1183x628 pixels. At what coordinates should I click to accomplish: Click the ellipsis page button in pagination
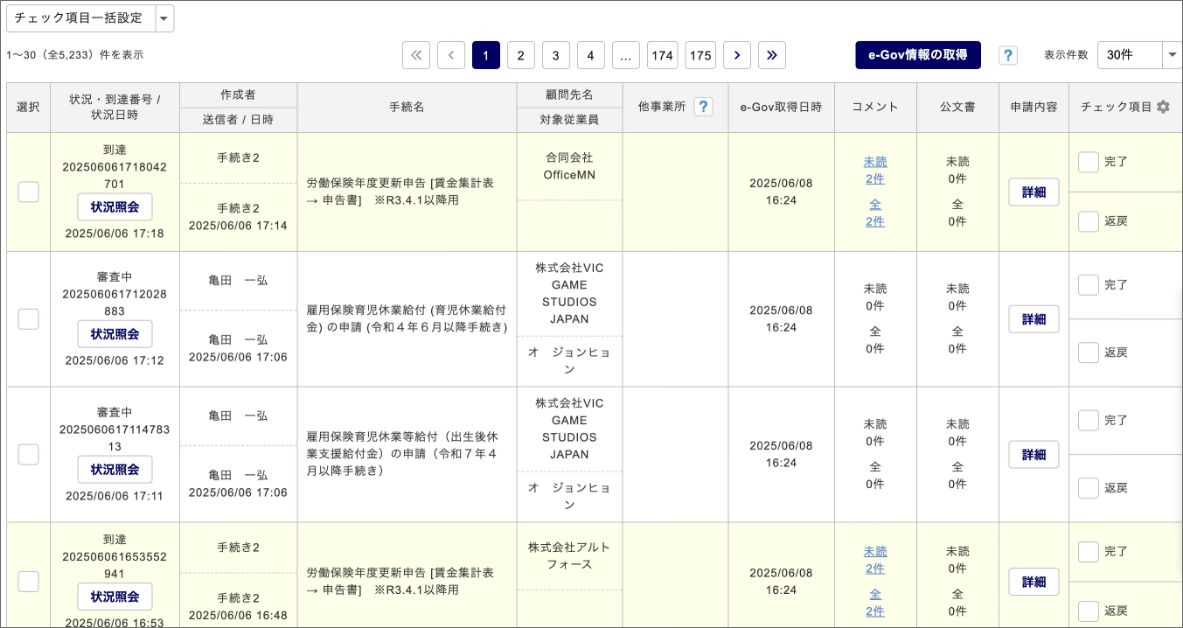(x=626, y=56)
